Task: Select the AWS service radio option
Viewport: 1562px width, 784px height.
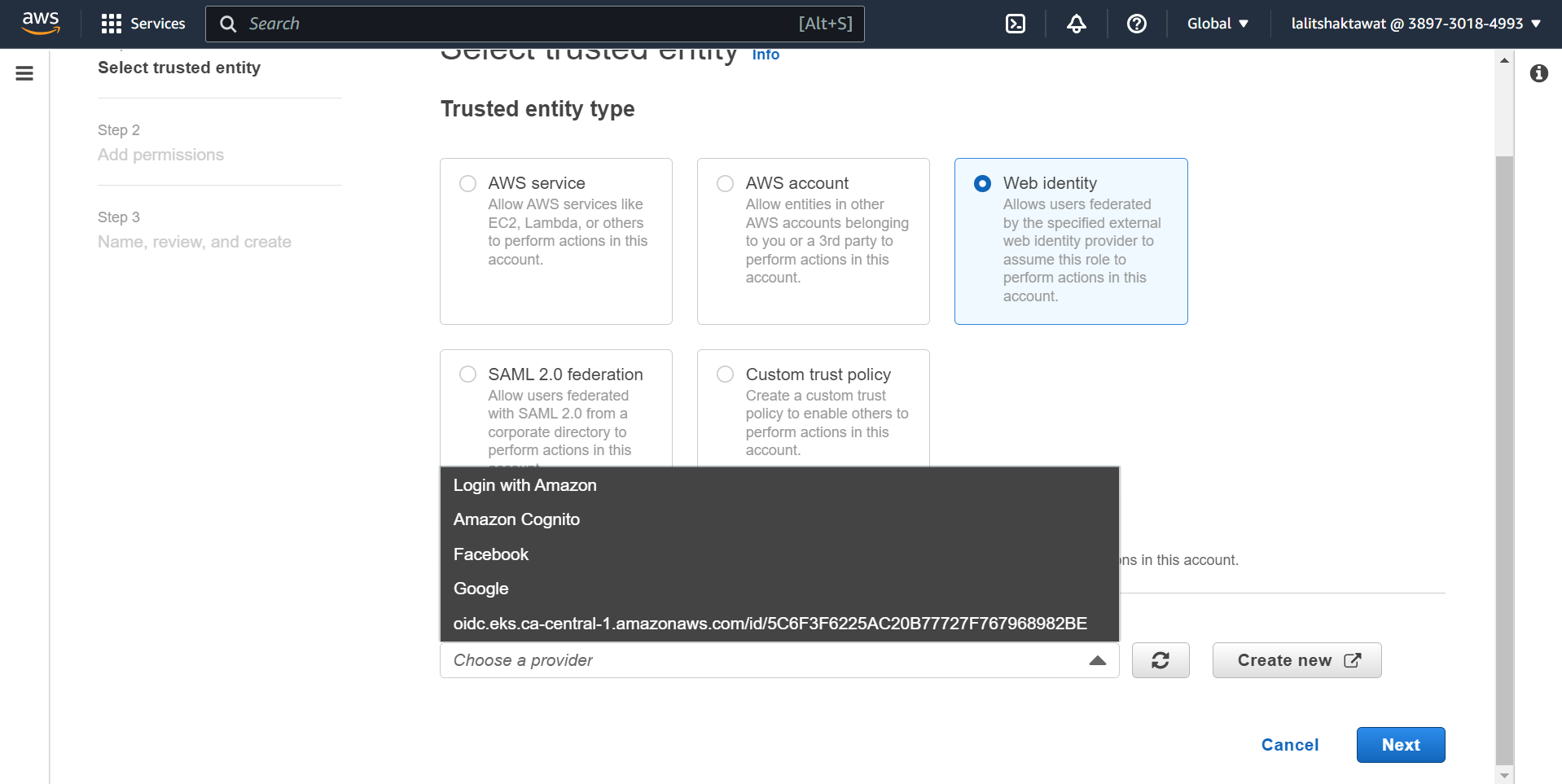Action: pyautogui.click(x=467, y=183)
